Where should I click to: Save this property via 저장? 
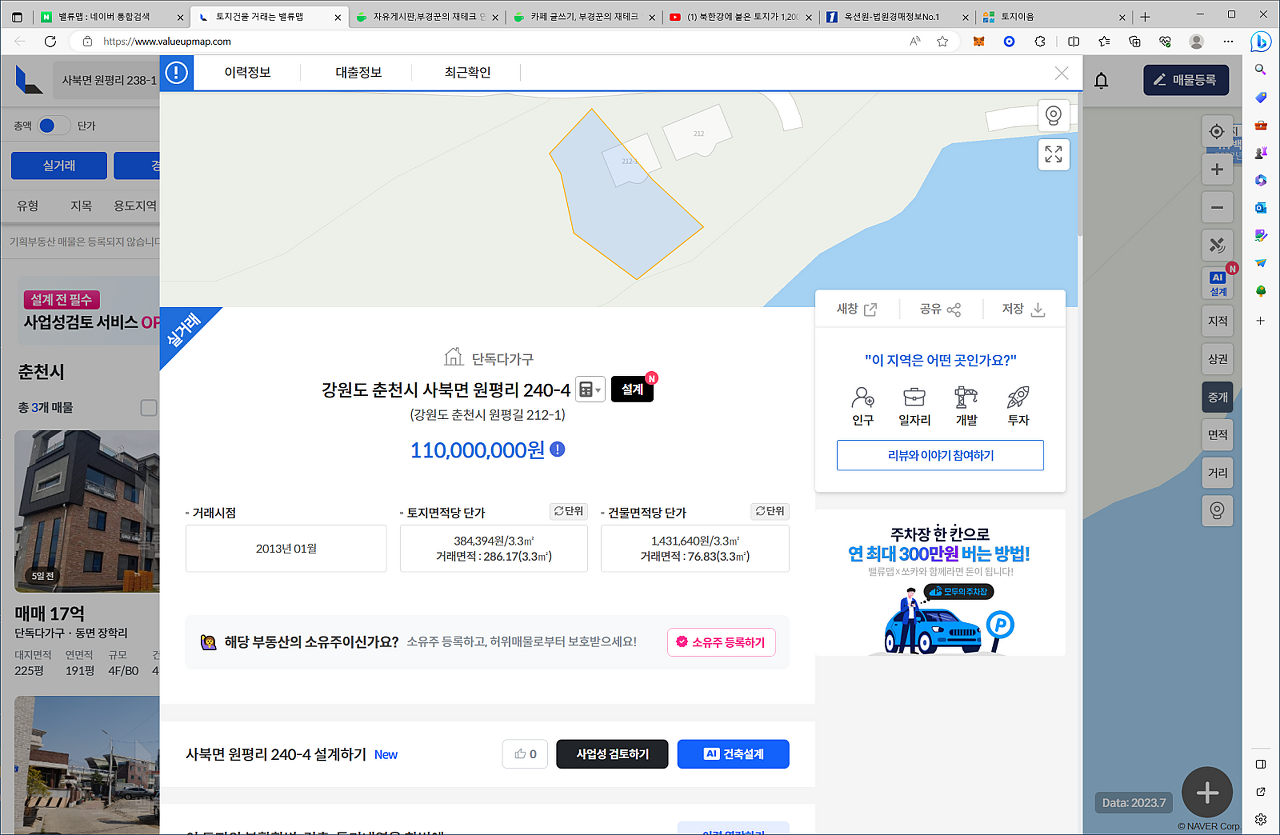coord(1023,309)
